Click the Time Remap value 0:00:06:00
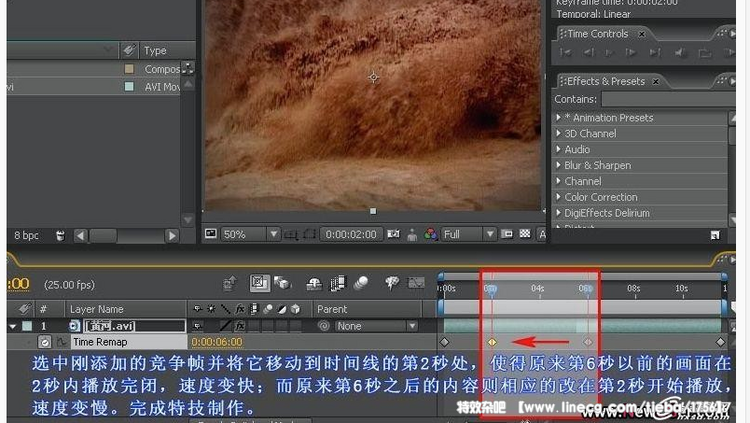 pos(217,342)
